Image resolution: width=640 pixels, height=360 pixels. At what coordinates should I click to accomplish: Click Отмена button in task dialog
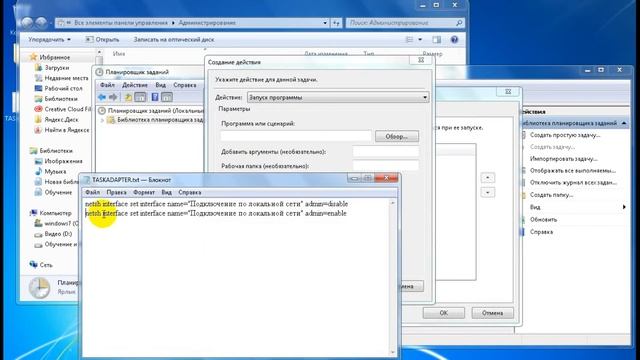492,313
